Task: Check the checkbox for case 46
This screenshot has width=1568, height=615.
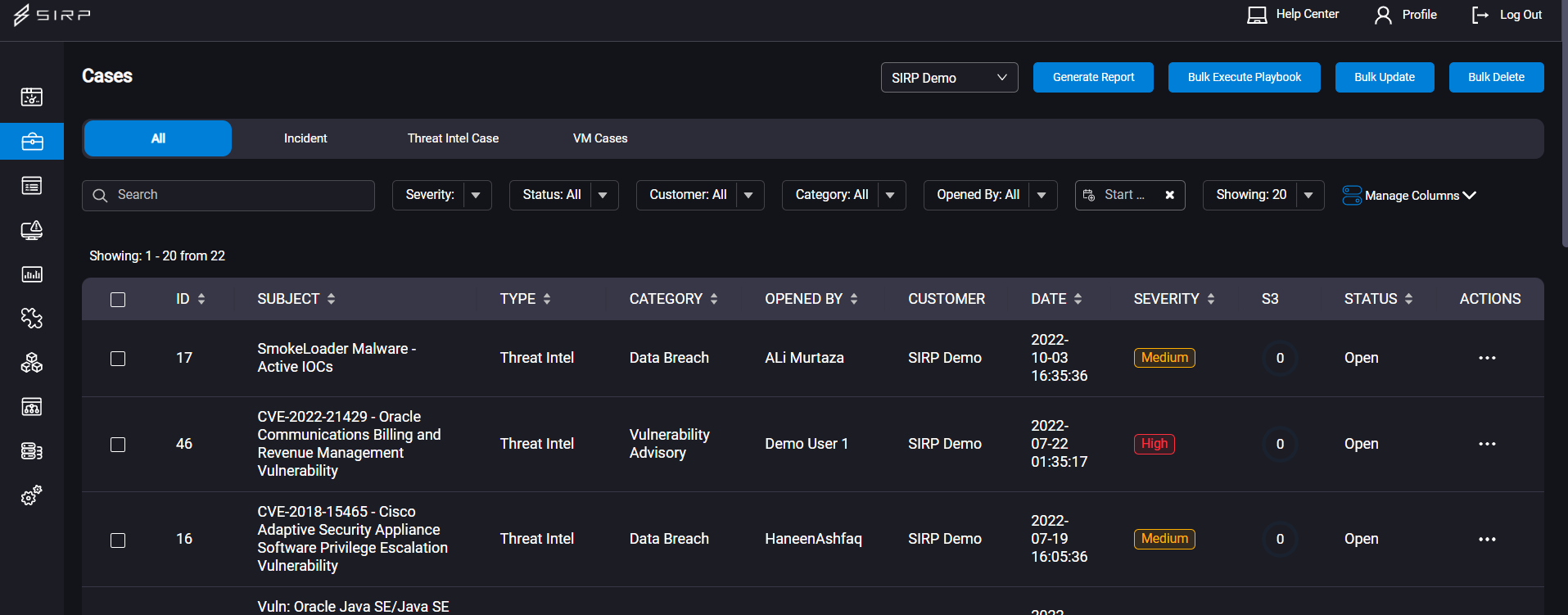Action: (118, 444)
